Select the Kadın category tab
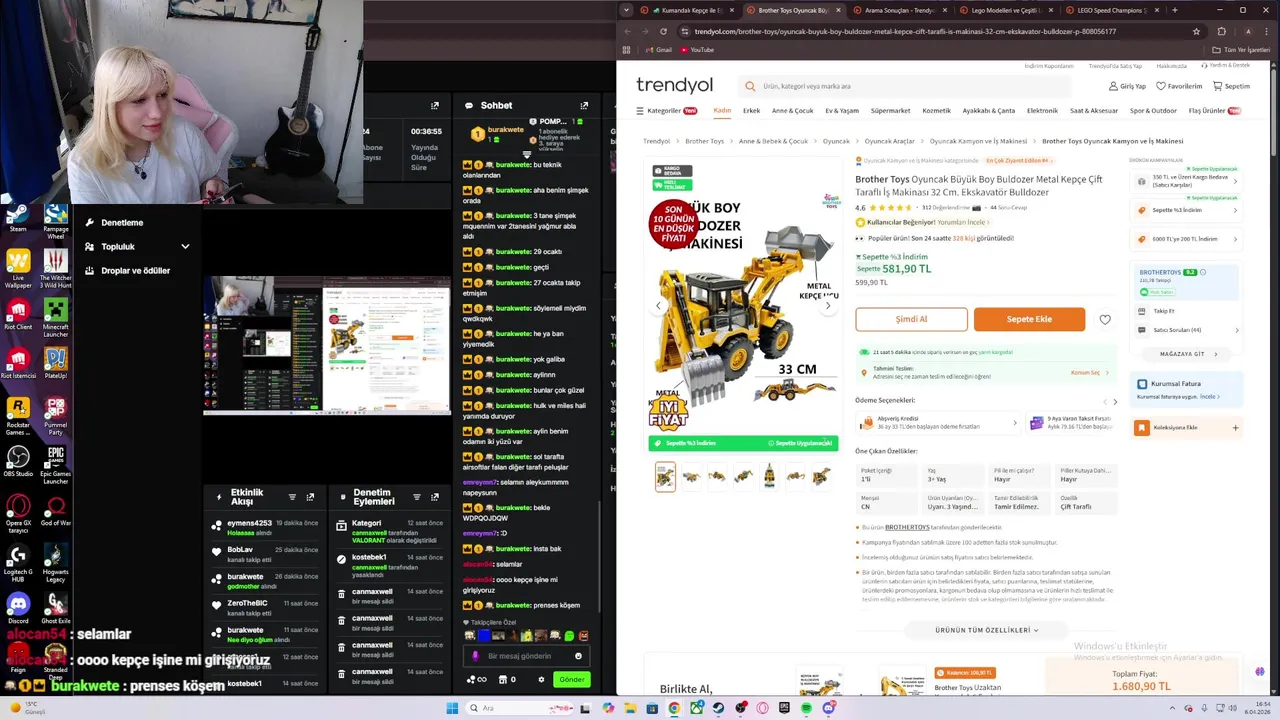This screenshot has width=1280, height=720. 722,110
